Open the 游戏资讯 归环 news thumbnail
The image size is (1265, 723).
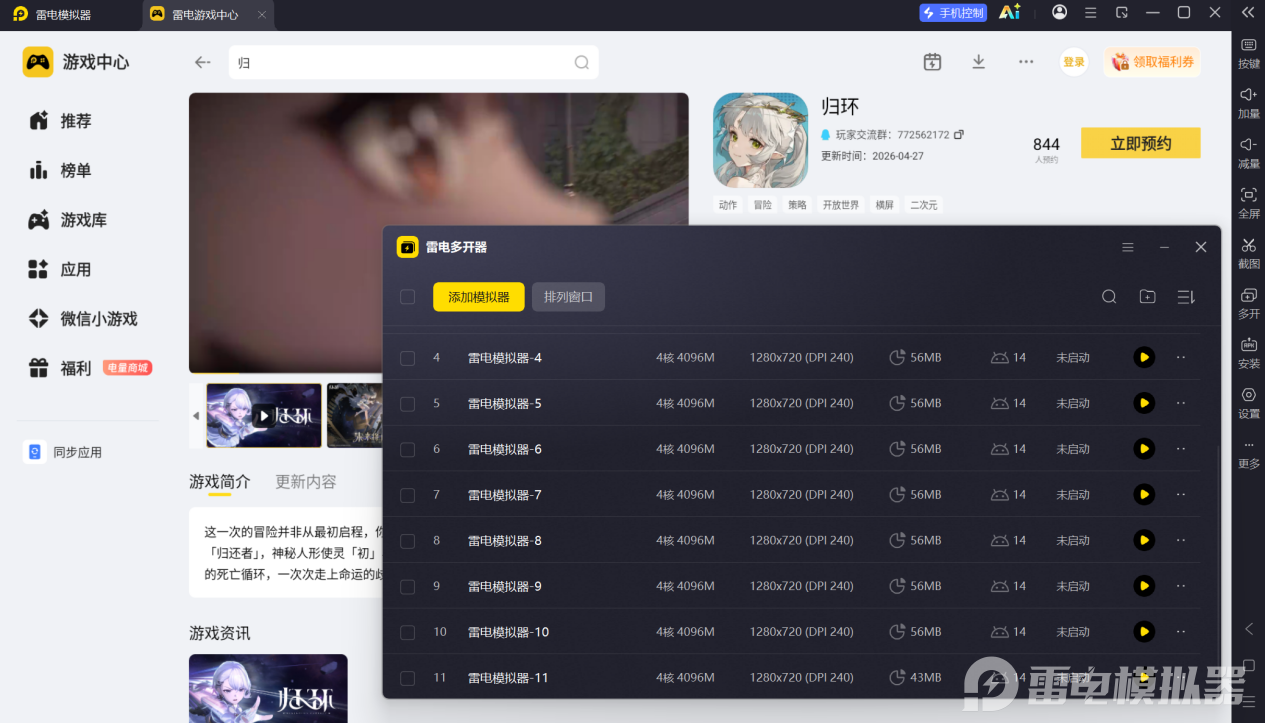pyautogui.click(x=268, y=688)
